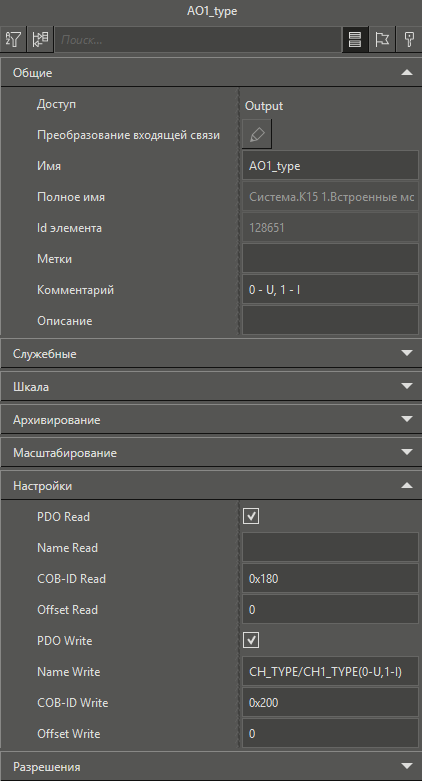Edit the Offset Read value
The width and height of the screenshot is (422, 781).
point(330,609)
